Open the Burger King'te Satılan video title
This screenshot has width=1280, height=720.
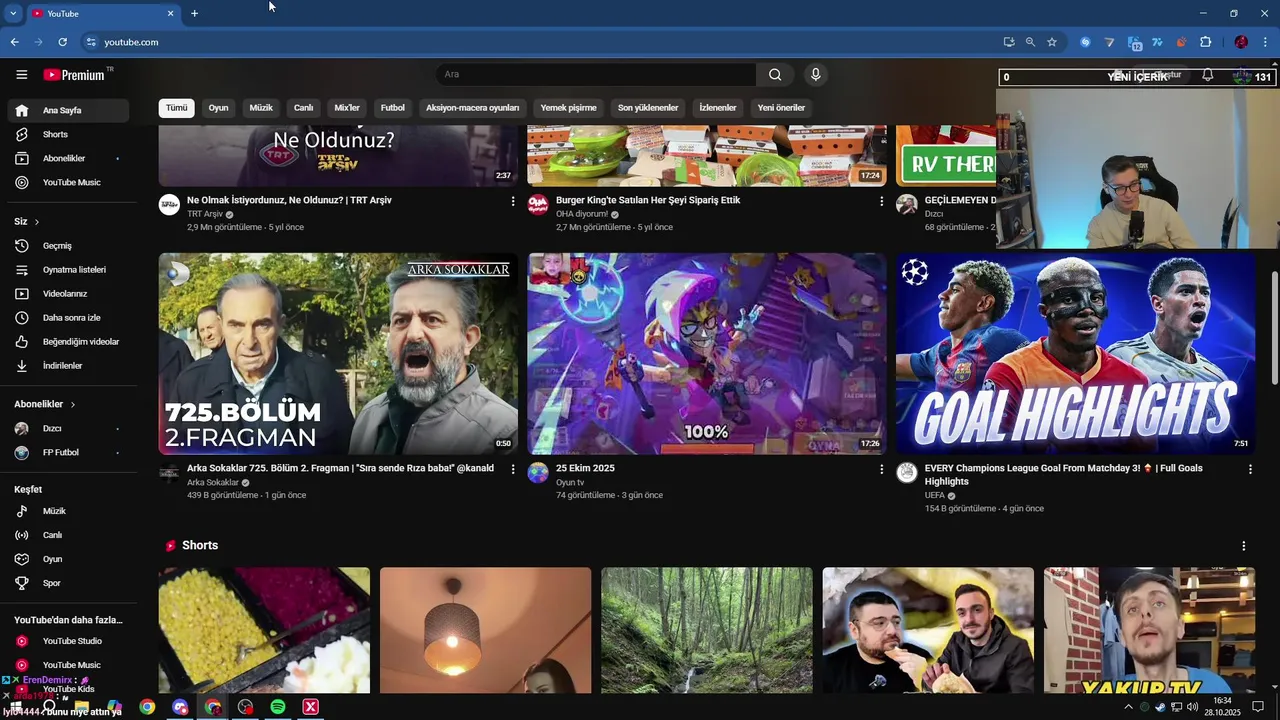[x=648, y=200]
